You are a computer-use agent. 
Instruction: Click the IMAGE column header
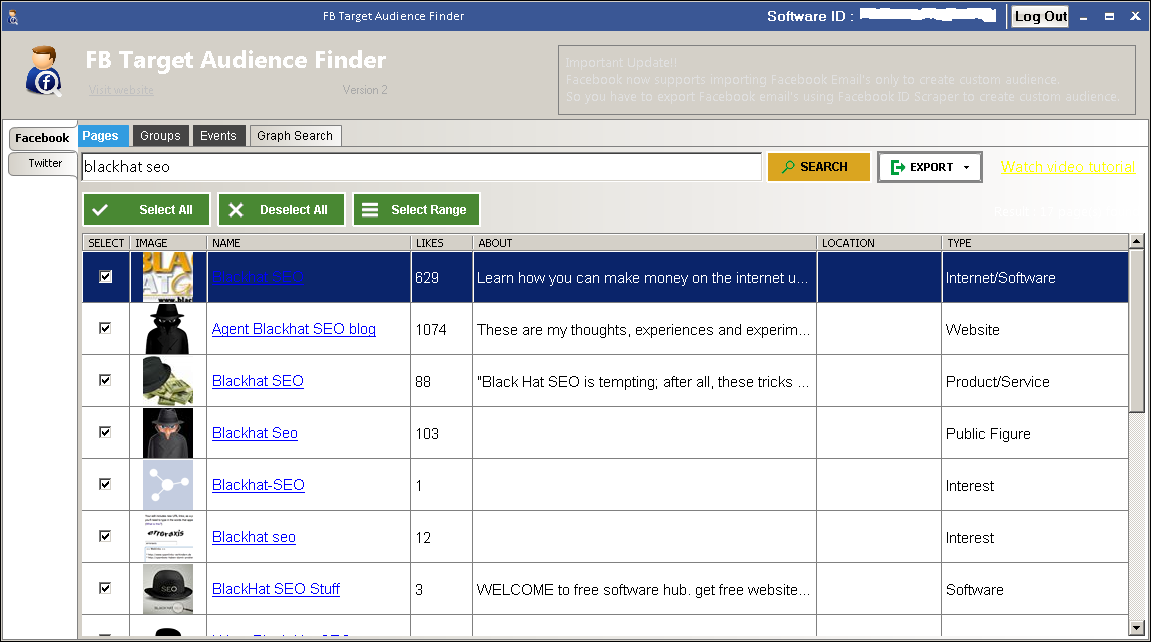coord(168,243)
